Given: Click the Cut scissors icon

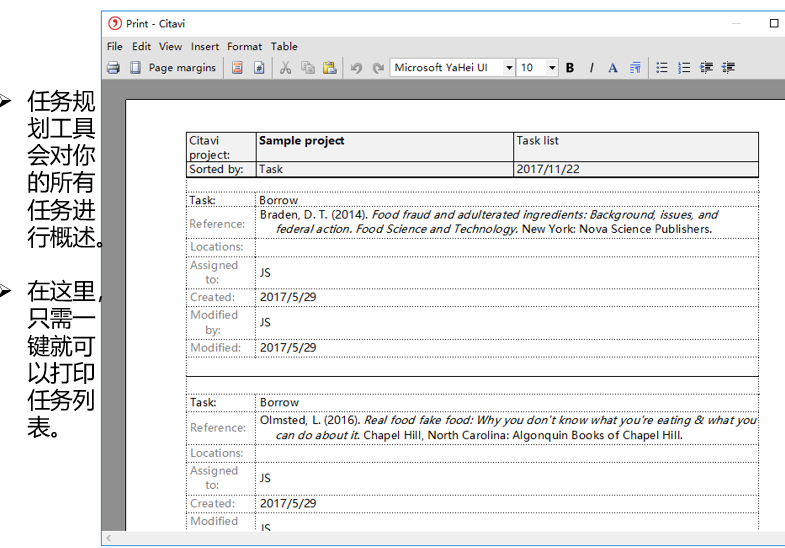Looking at the screenshot, I should pos(285,68).
